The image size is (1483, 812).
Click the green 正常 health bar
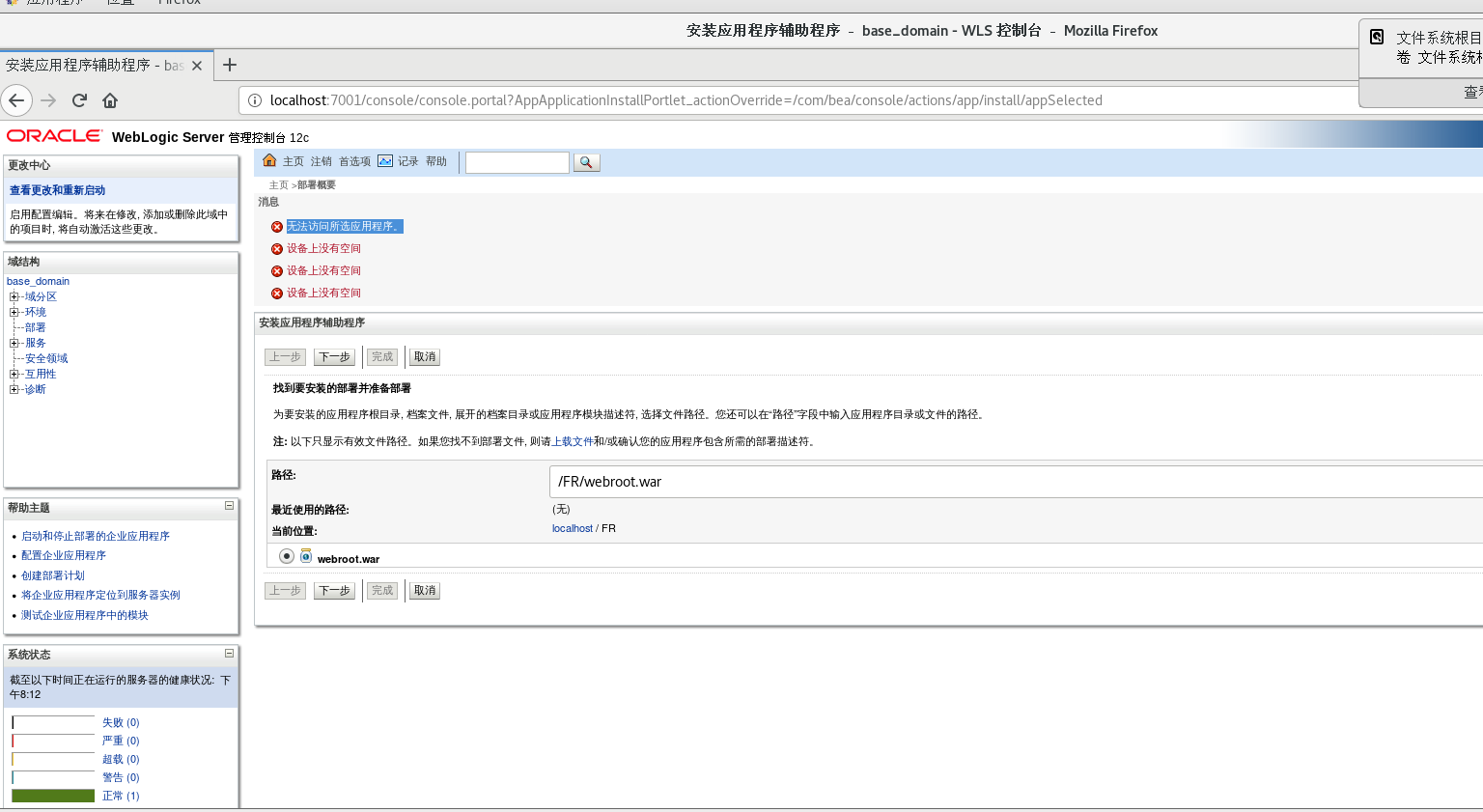coord(53,796)
